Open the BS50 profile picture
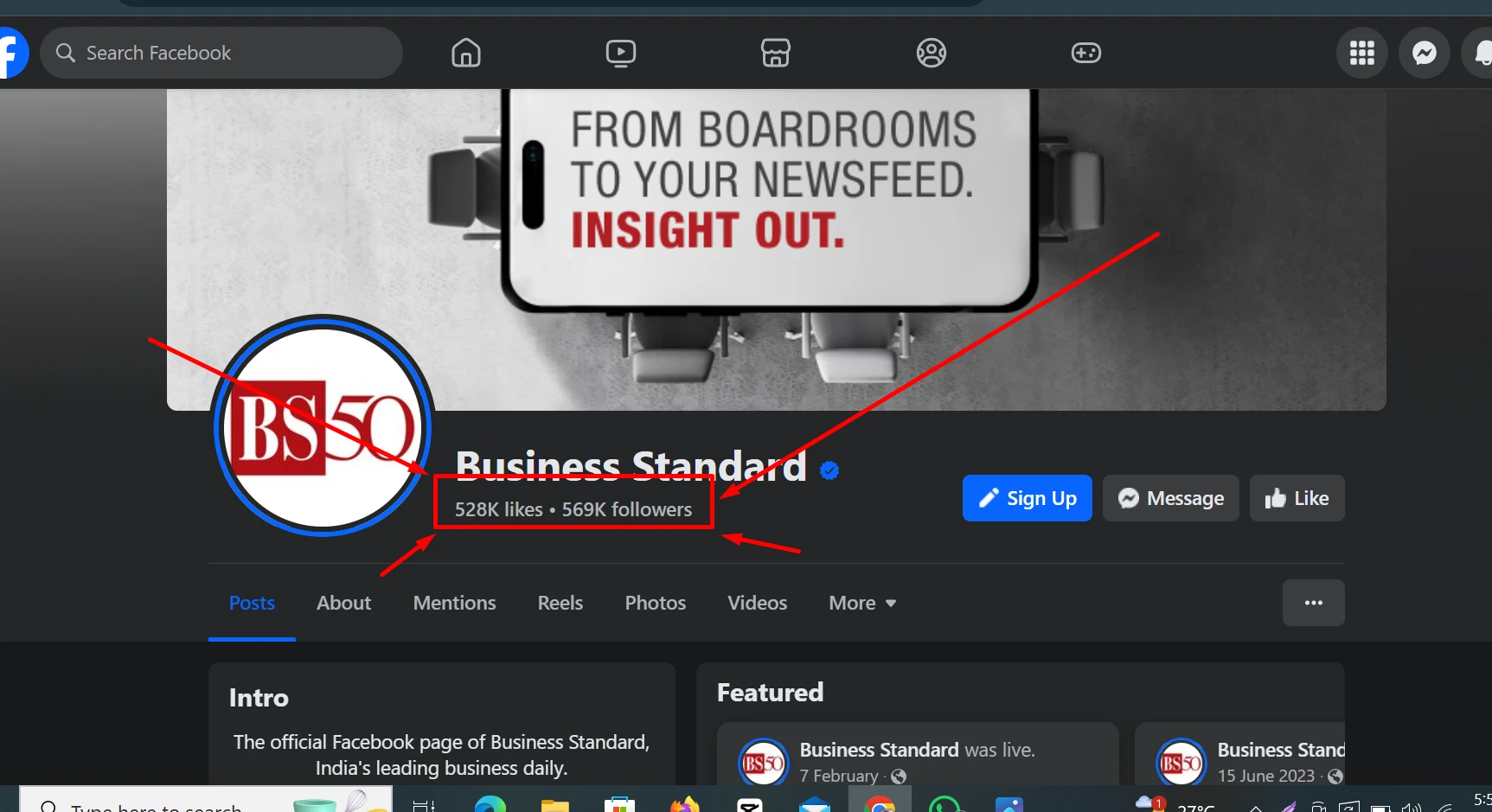Screen dimensions: 1492x812 point(323,426)
